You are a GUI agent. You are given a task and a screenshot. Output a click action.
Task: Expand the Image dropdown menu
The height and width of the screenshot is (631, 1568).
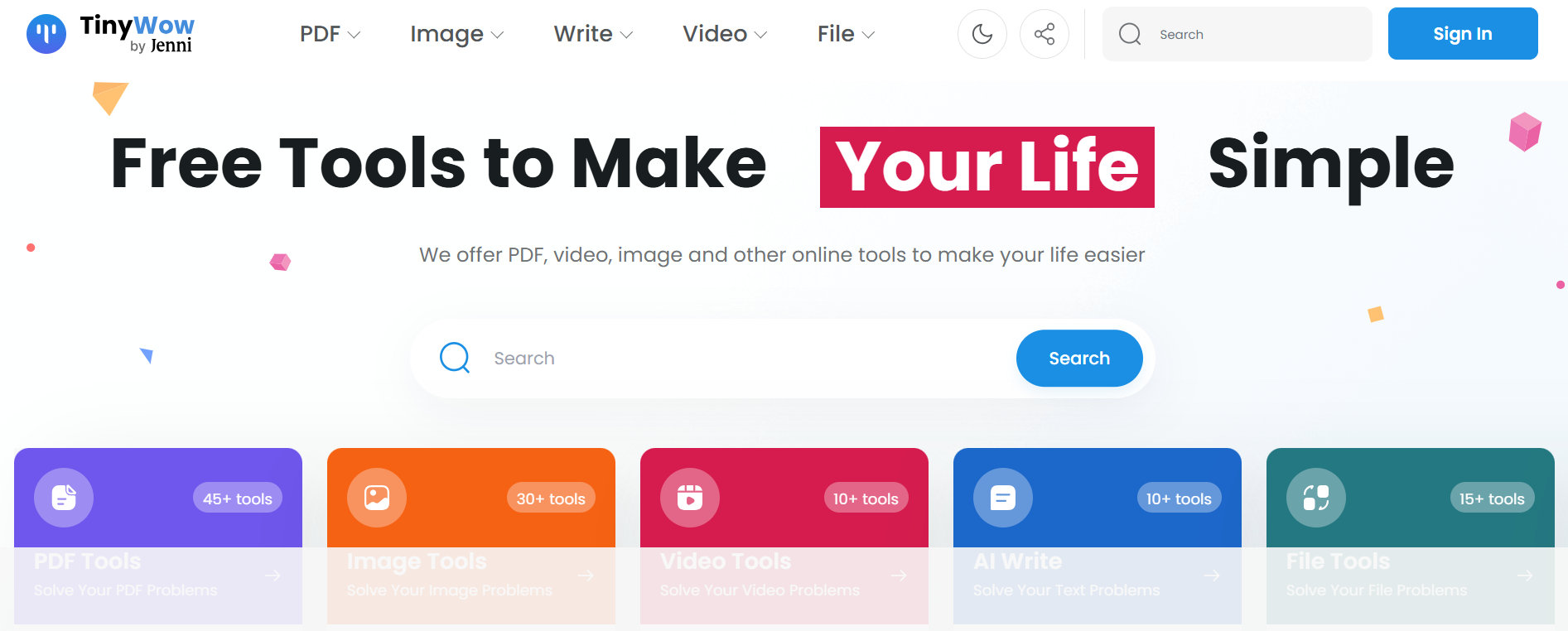[456, 34]
